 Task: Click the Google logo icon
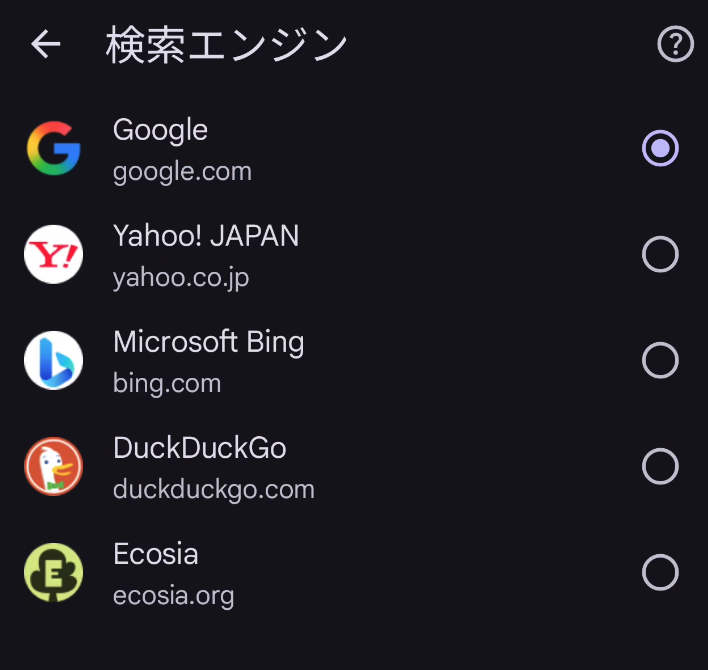click(53, 149)
